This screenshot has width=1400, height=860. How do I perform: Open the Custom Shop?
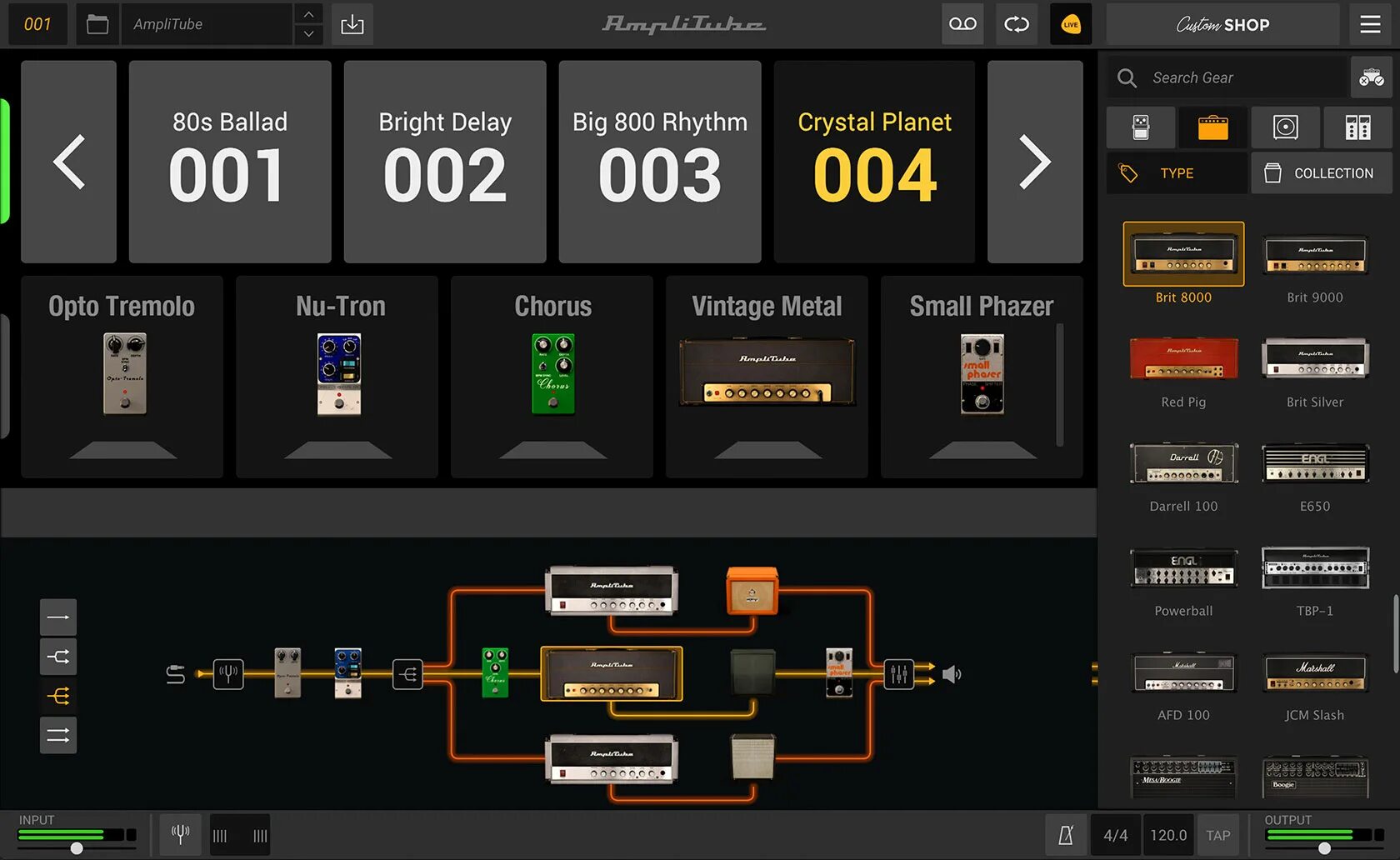click(1222, 24)
